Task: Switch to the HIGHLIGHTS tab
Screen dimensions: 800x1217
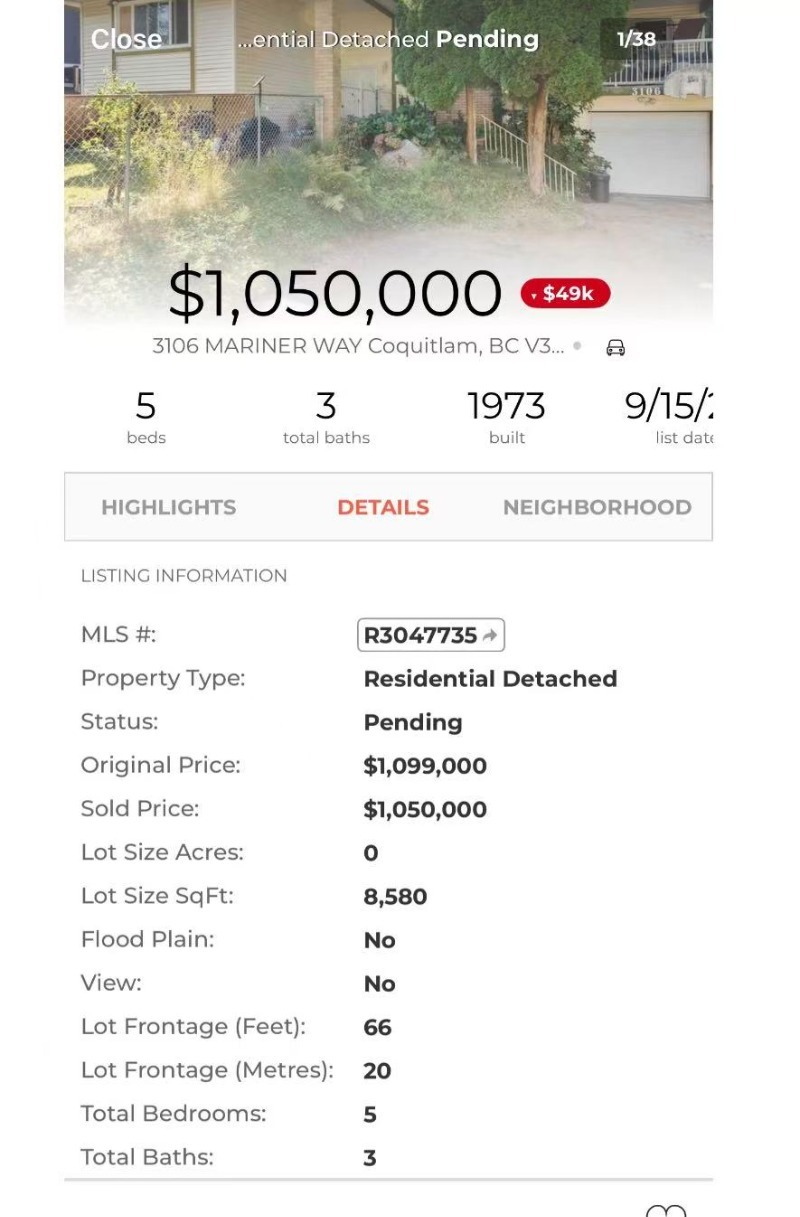Action: (169, 507)
